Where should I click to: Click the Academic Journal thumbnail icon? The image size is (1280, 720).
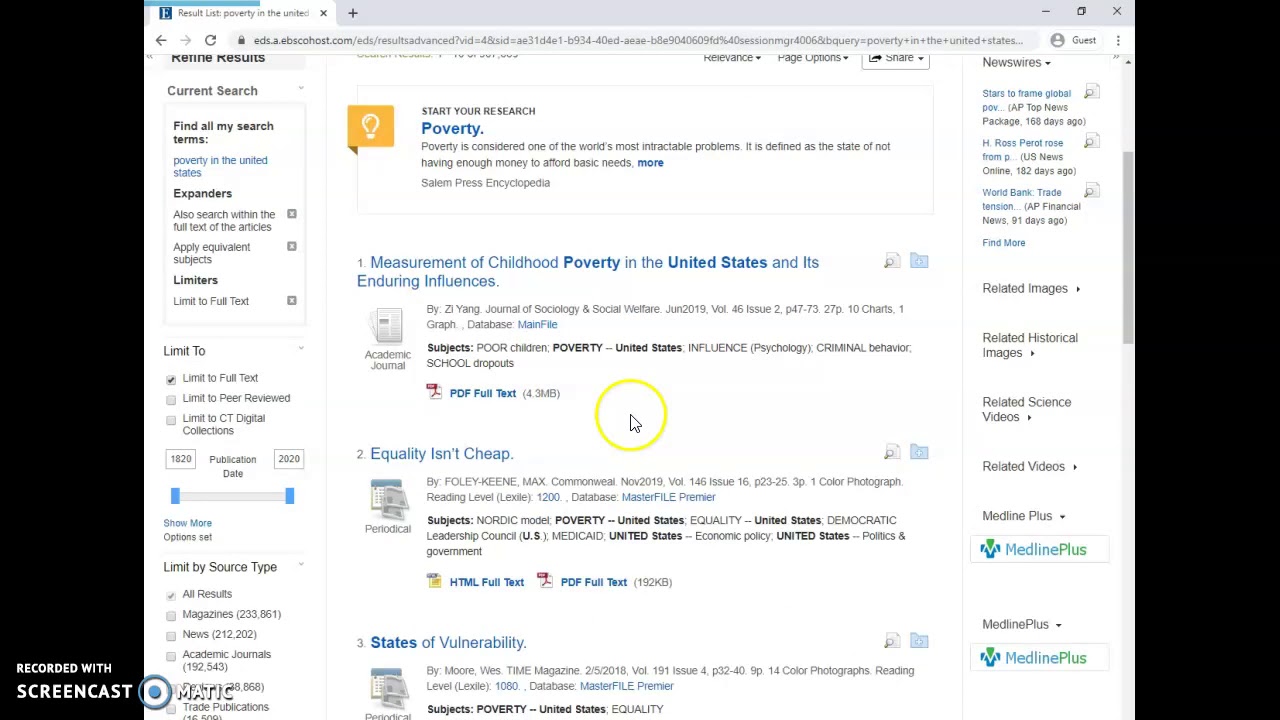[x=388, y=326]
